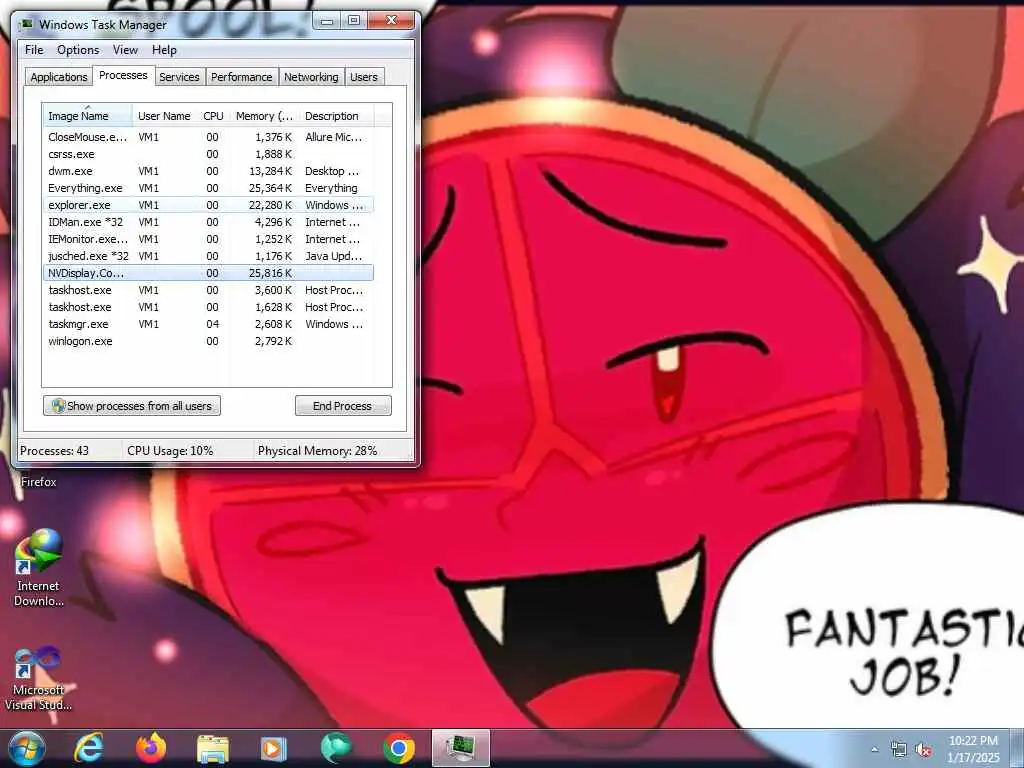Open the Windows Start menu orb

click(x=27, y=748)
